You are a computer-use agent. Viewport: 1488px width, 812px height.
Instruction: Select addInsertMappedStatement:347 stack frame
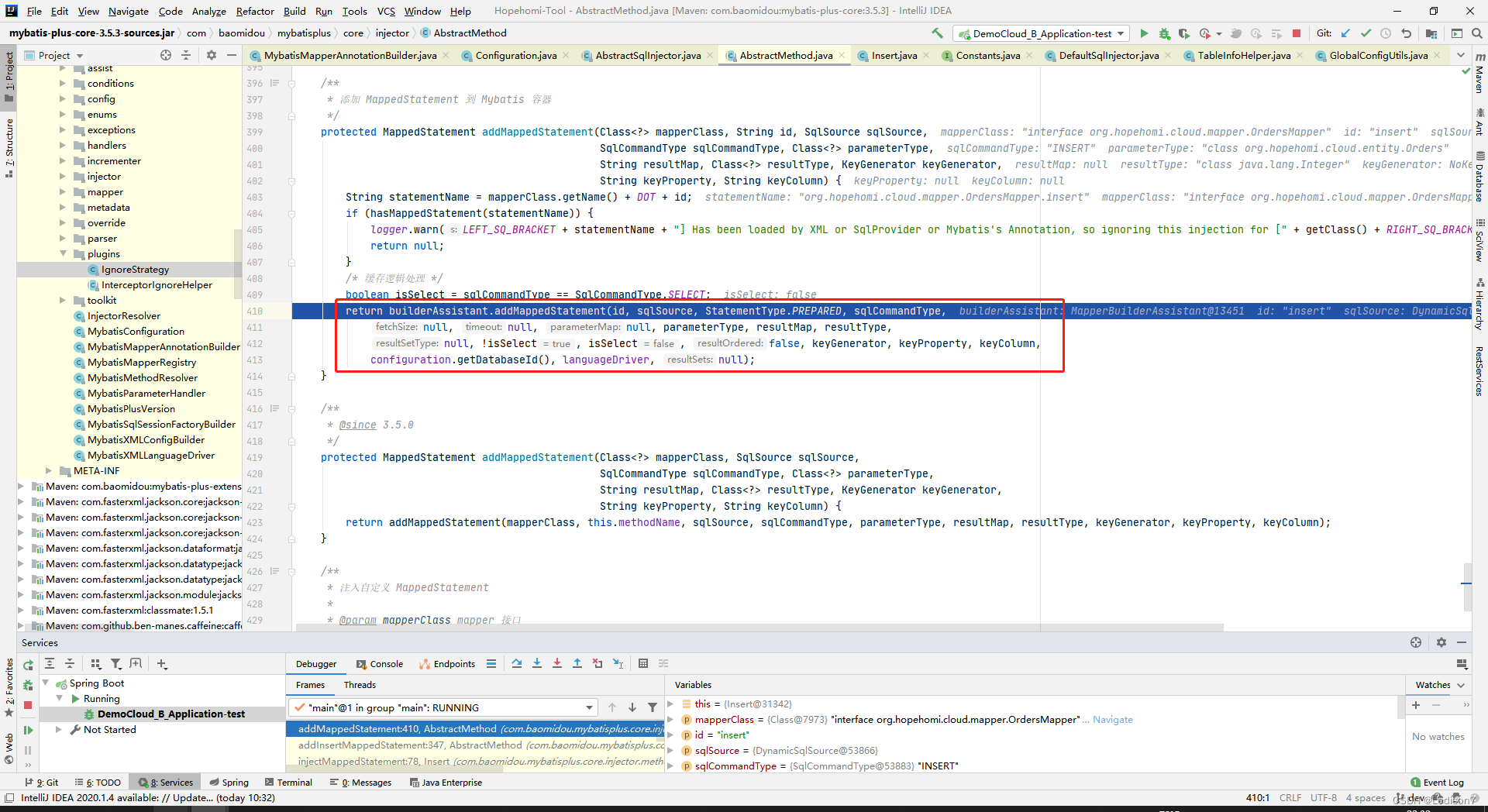point(475,745)
